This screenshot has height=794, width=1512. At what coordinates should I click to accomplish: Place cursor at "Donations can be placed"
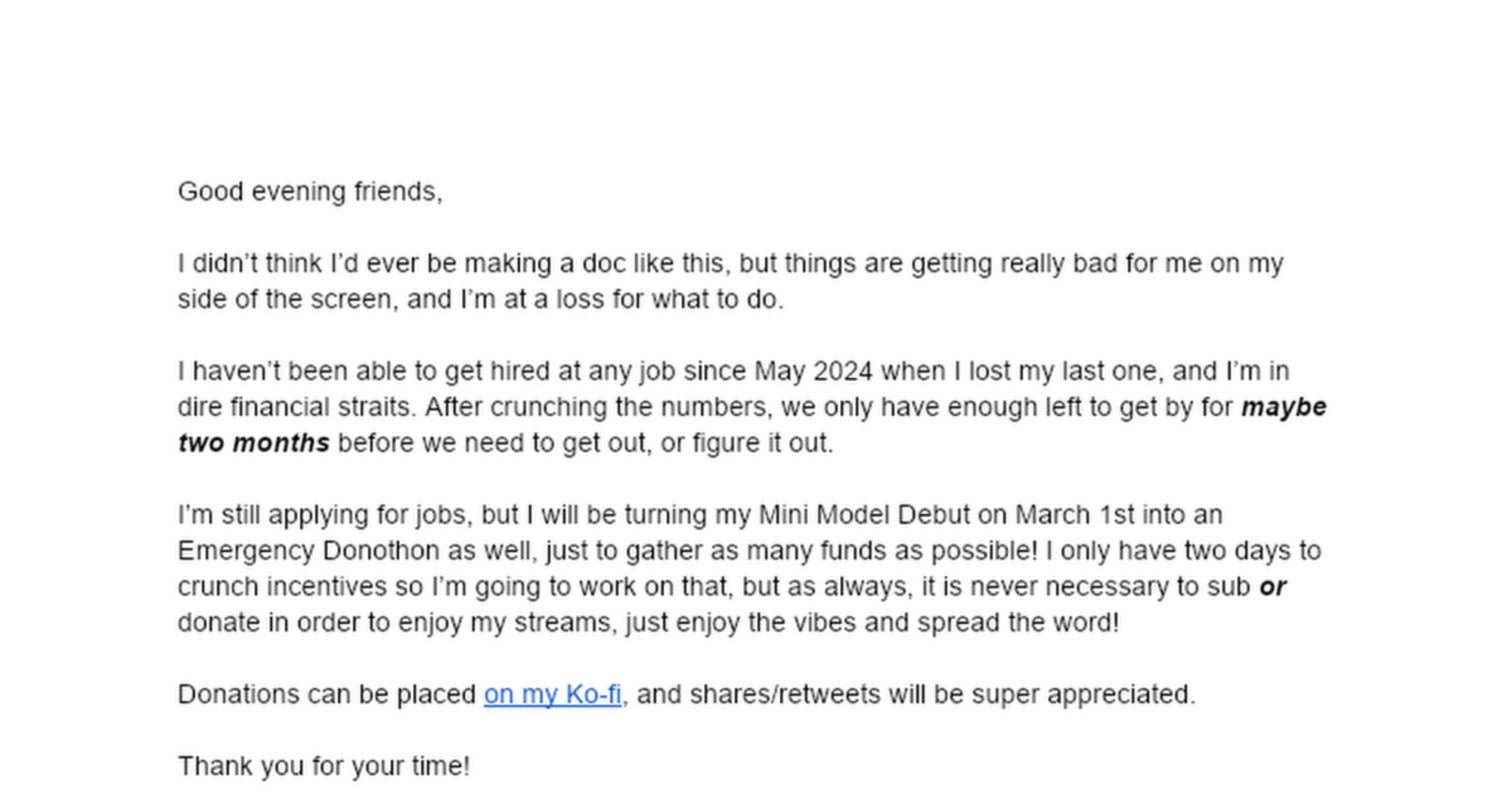pyautogui.click(x=326, y=694)
